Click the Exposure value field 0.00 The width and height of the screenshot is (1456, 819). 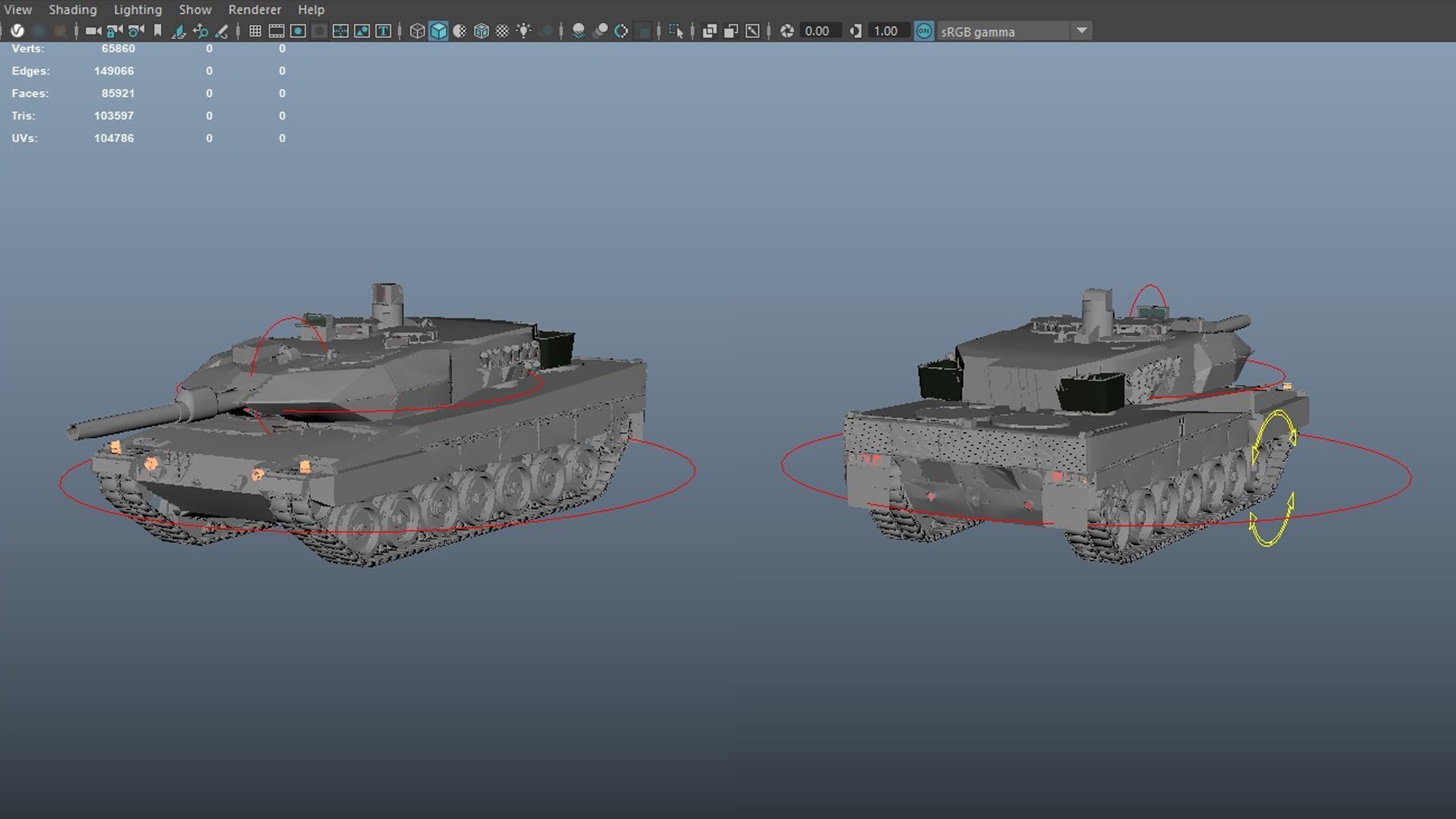click(820, 31)
